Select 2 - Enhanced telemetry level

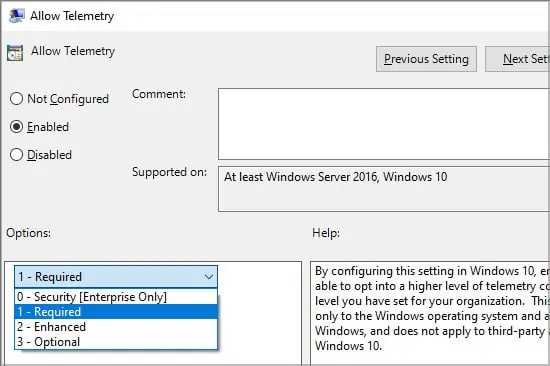(116, 327)
